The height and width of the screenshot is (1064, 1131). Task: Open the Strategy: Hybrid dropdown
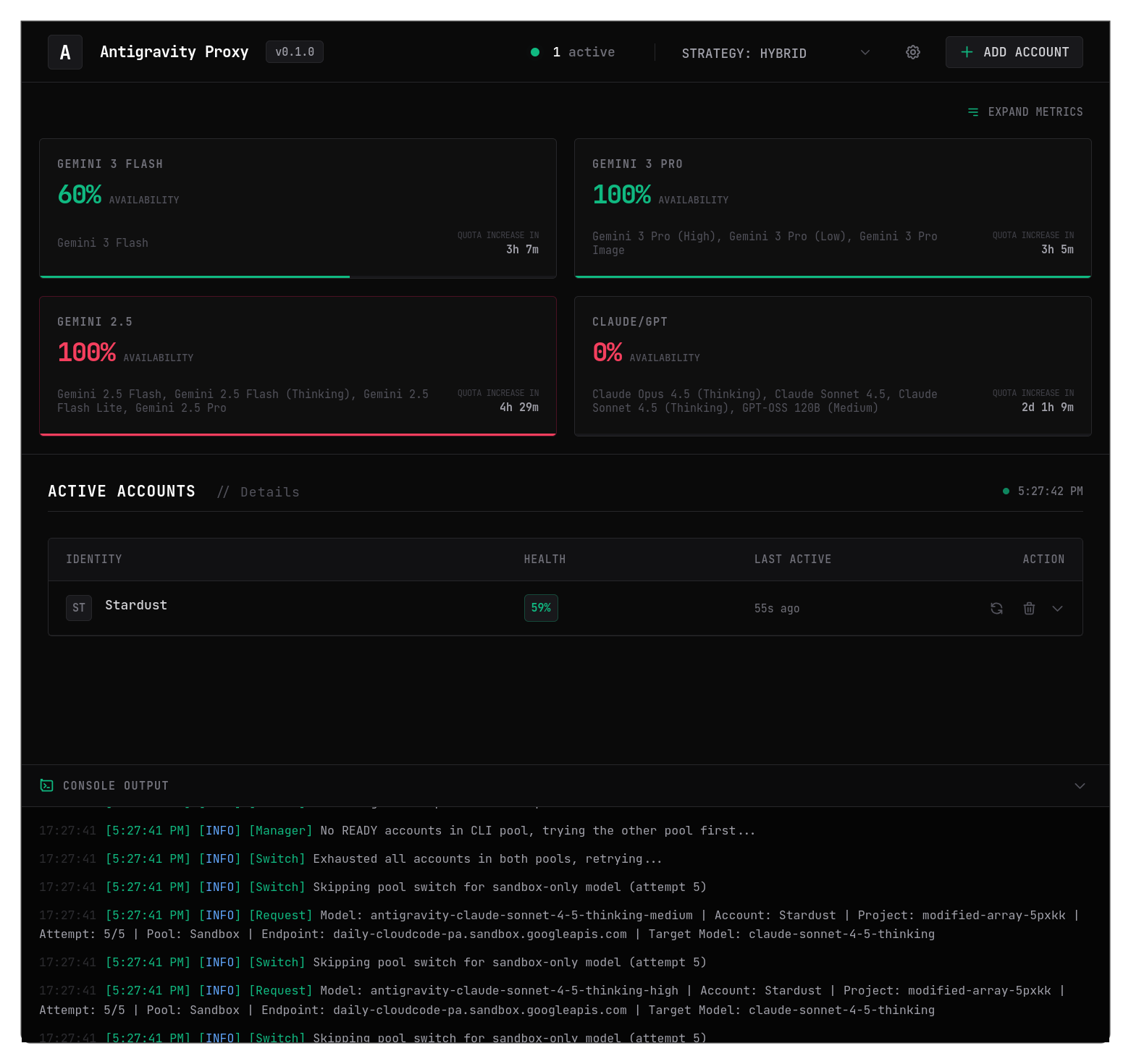(x=775, y=53)
